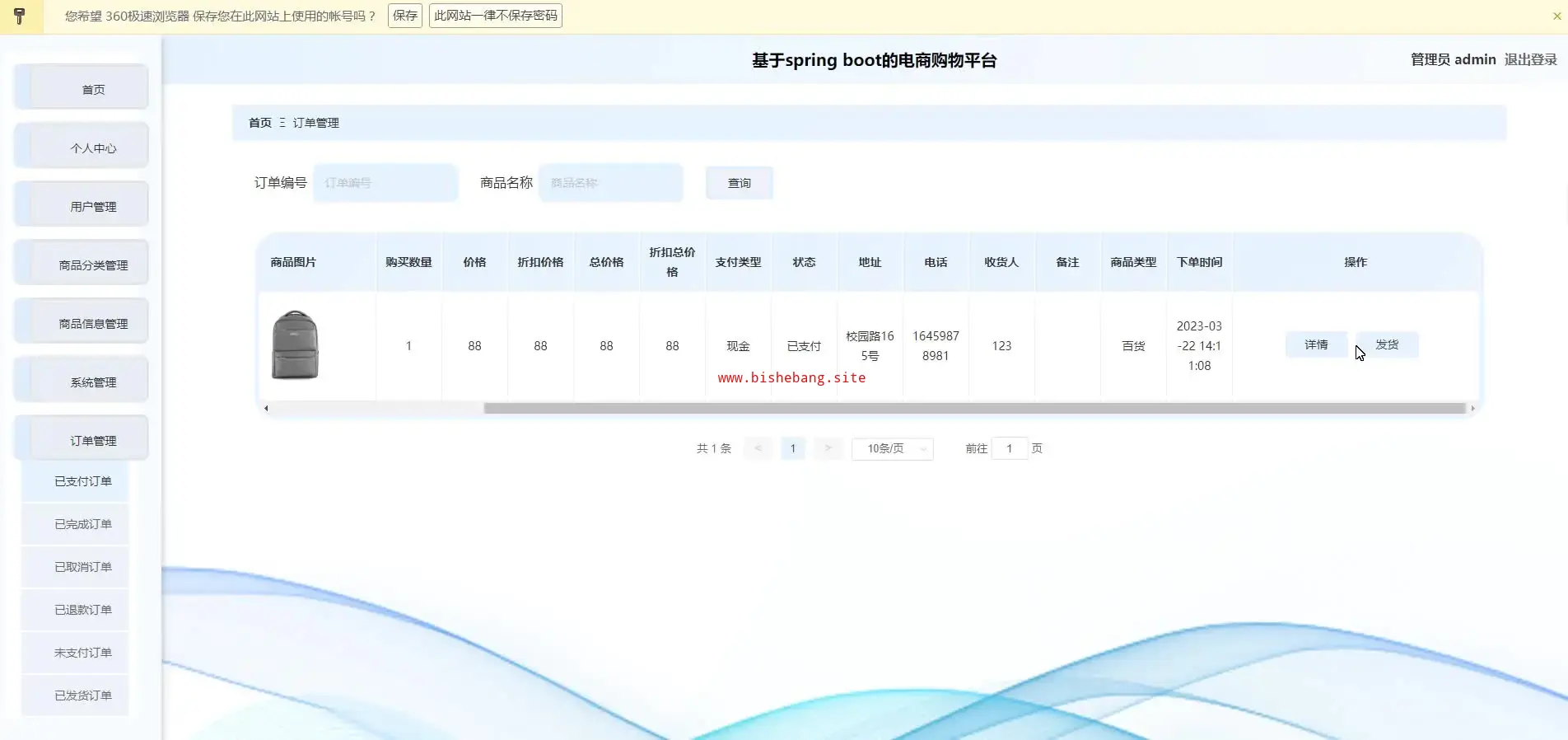Focus the 订单编号 input field
This screenshot has height=740, width=1568.
(x=385, y=183)
